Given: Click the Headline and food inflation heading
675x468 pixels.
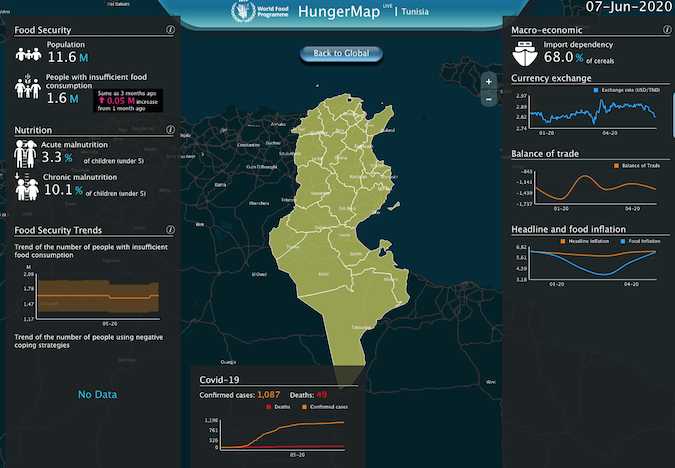Looking at the screenshot, I should (568, 229).
